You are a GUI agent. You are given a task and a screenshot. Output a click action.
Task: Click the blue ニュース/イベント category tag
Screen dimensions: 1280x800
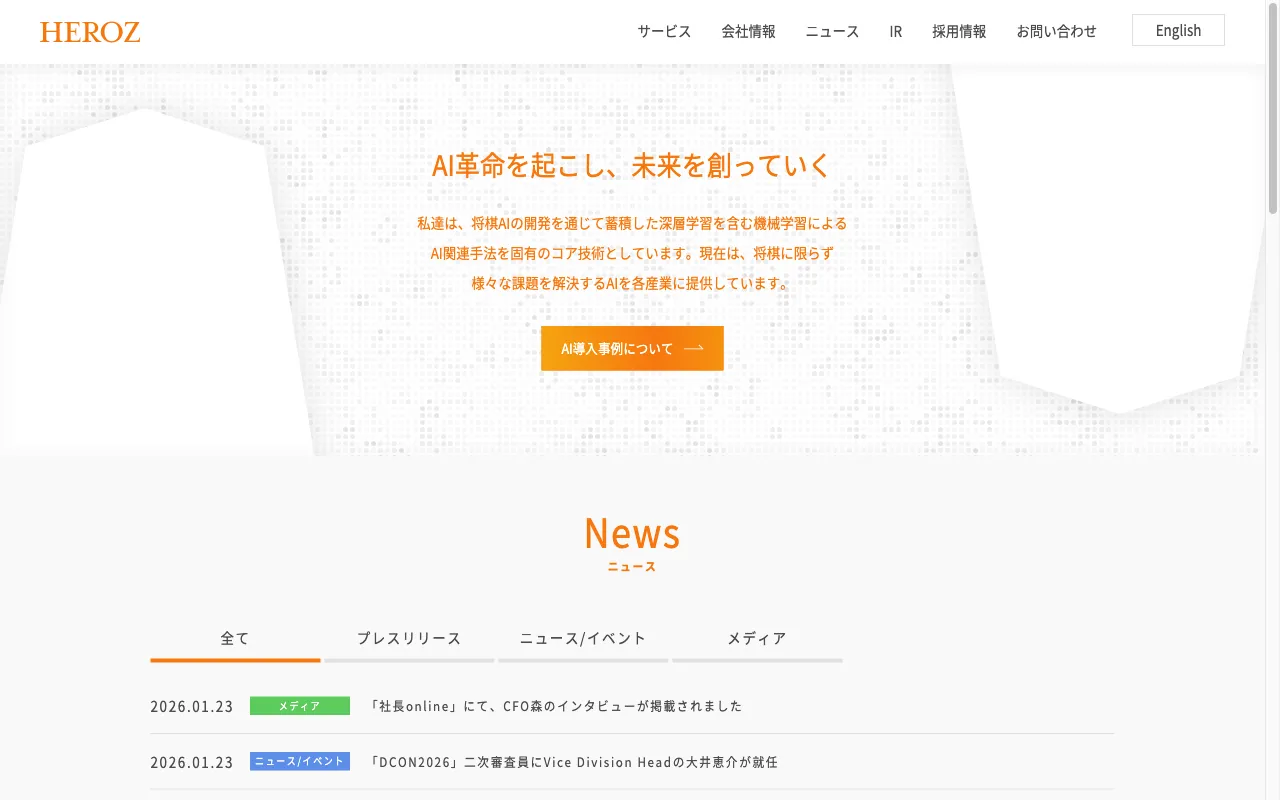[300, 762]
